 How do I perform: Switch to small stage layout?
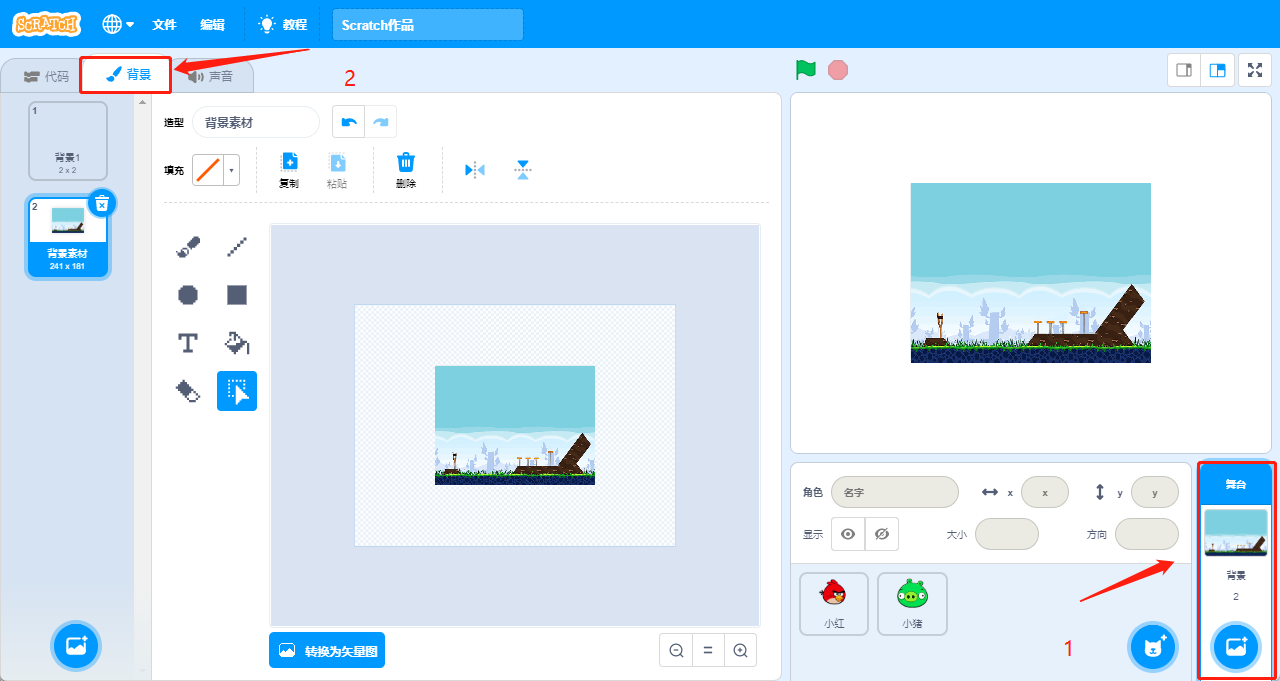(x=1185, y=70)
